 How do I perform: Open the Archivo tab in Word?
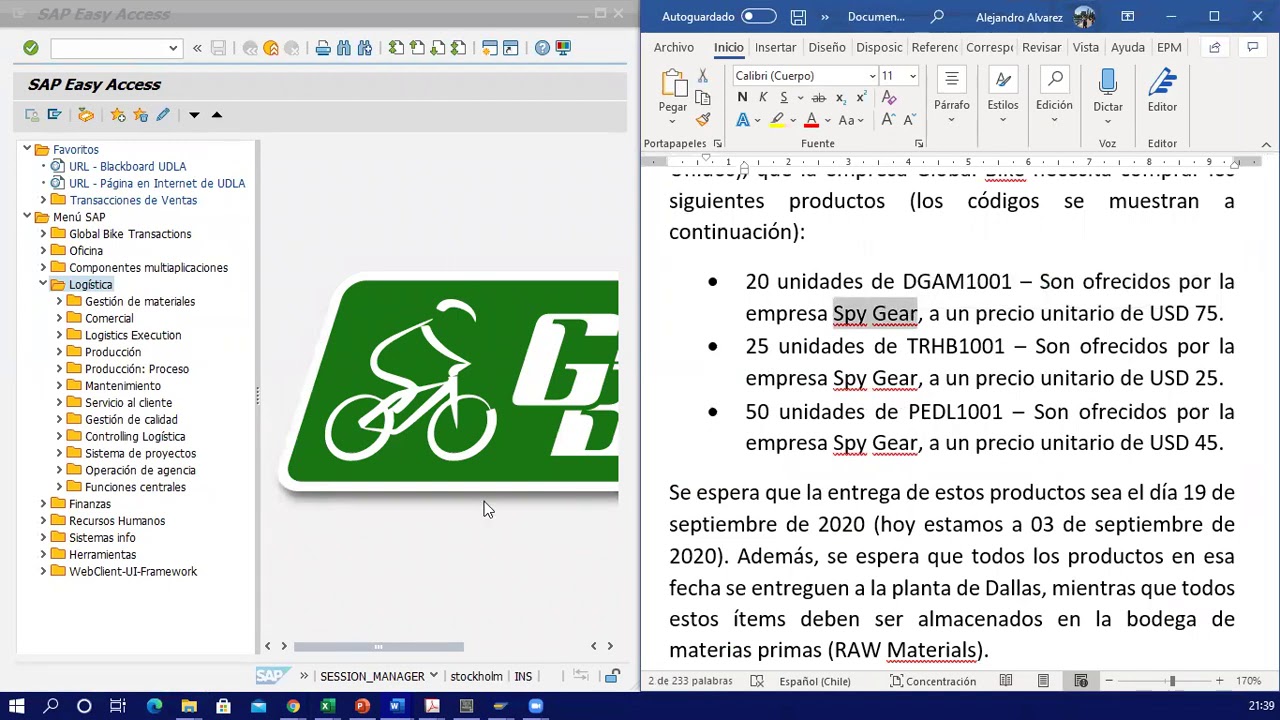(674, 47)
